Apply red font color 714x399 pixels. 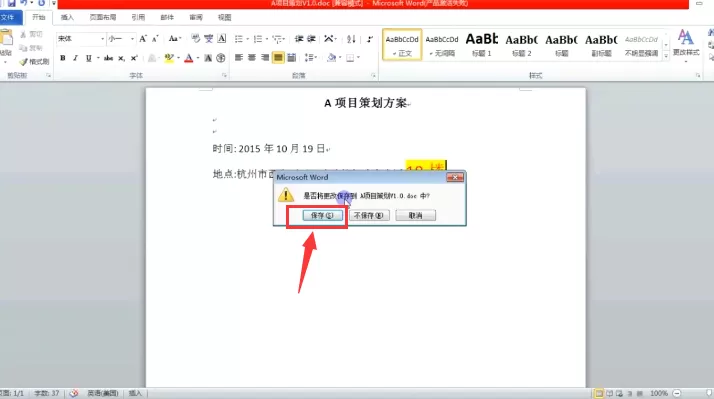tap(189, 58)
